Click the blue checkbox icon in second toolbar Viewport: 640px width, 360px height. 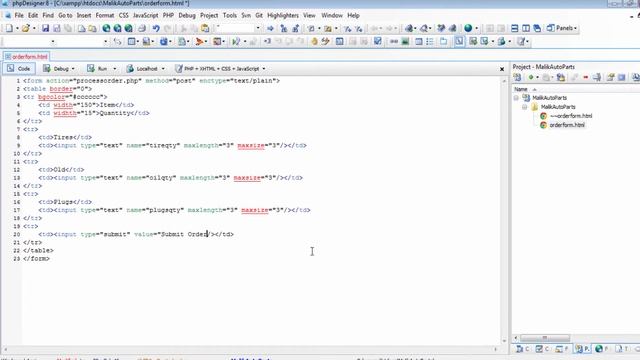coord(378,41)
